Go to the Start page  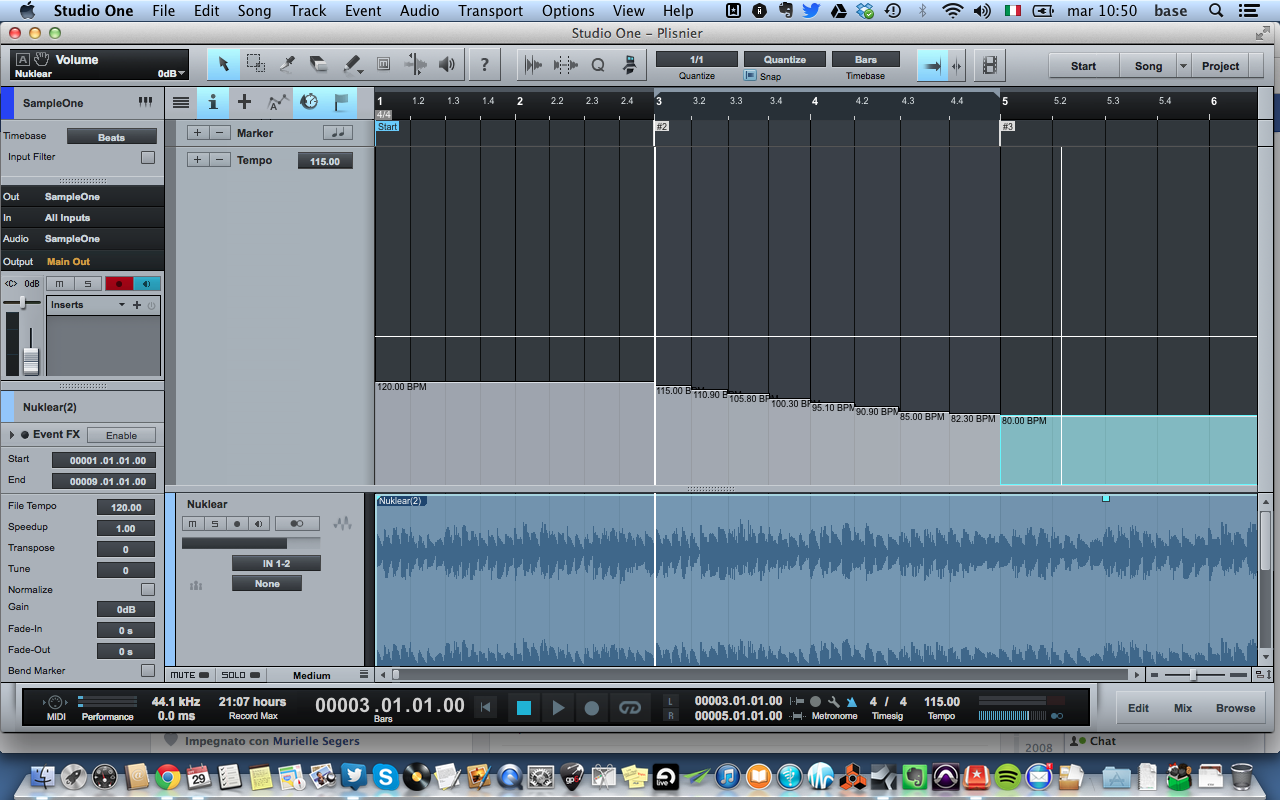pyautogui.click(x=1083, y=66)
